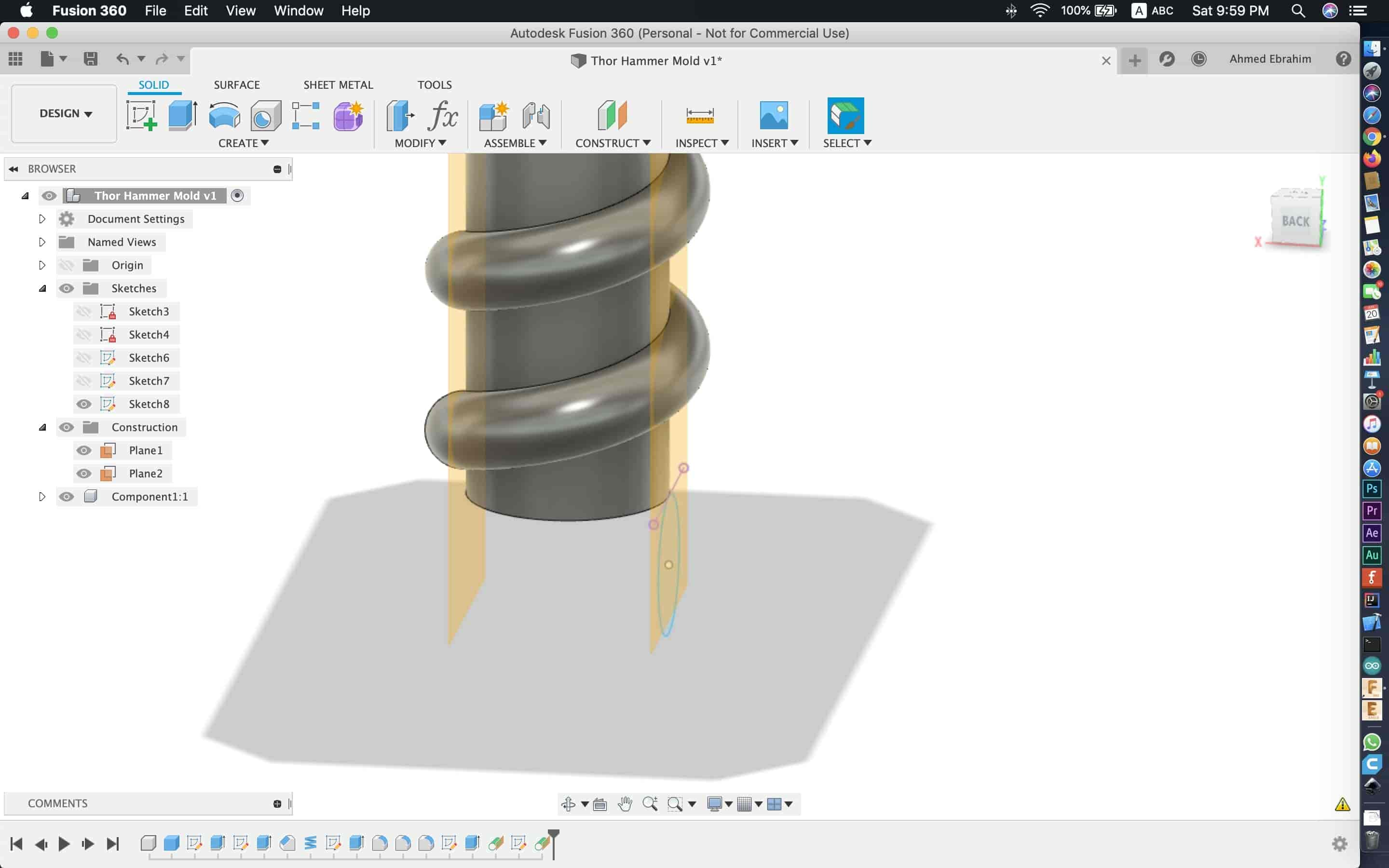1389x868 pixels.
Task: Save the document with Save icon
Action: click(90, 58)
